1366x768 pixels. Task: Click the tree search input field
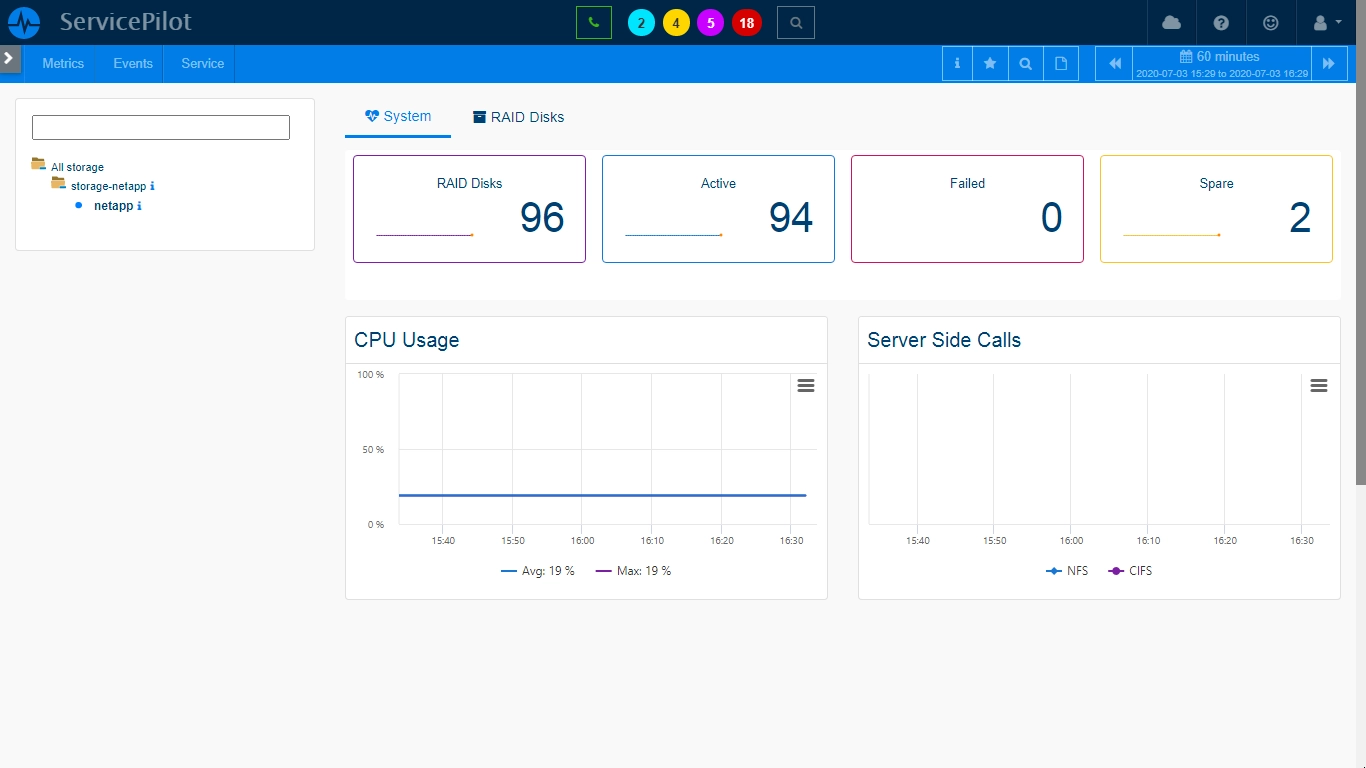pos(161,127)
